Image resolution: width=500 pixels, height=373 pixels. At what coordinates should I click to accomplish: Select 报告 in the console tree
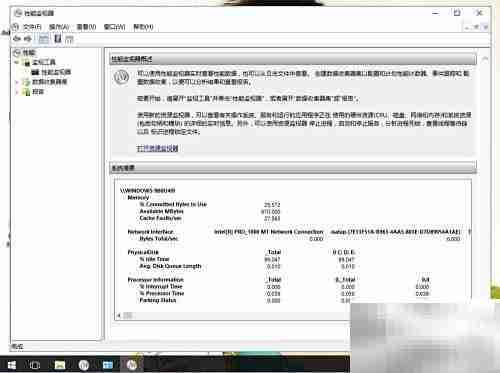pyautogui.click(x=38, y=92)
